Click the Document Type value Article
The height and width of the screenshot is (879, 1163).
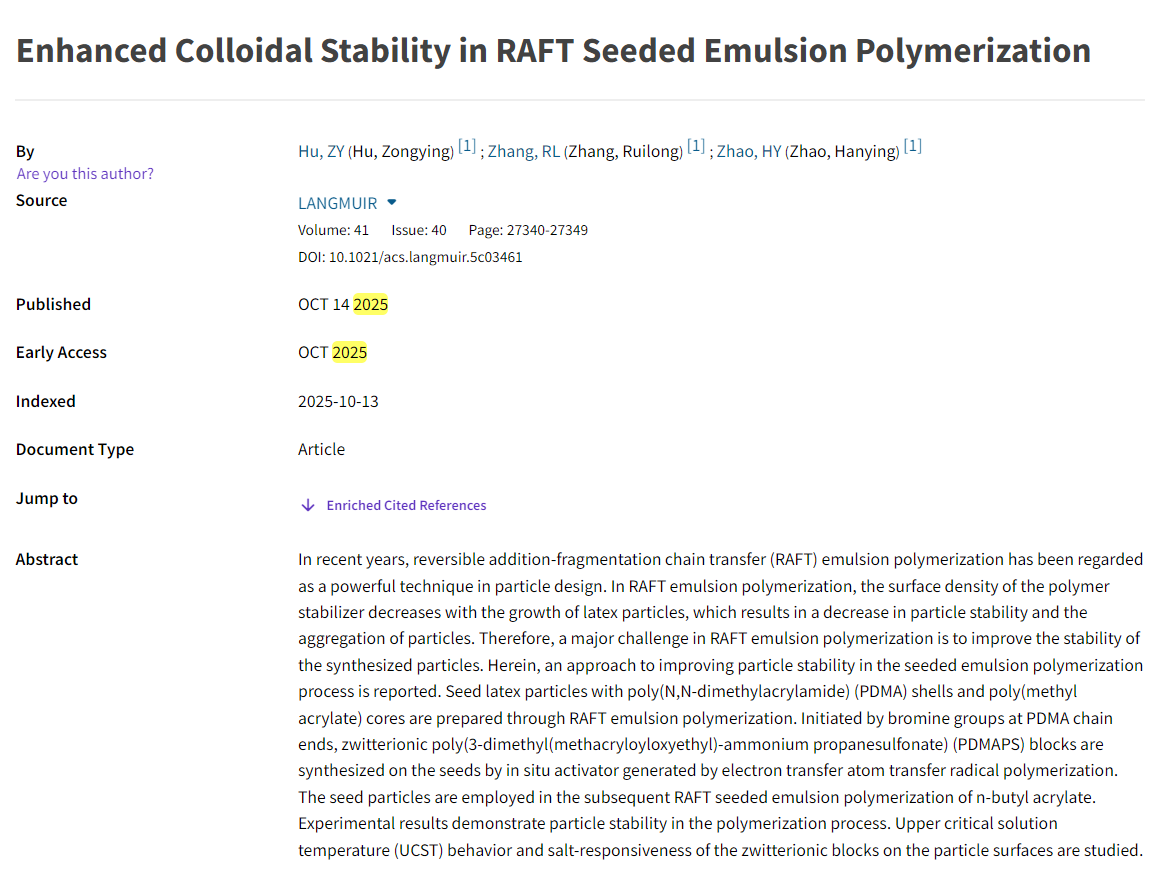(x=321, y=449)
